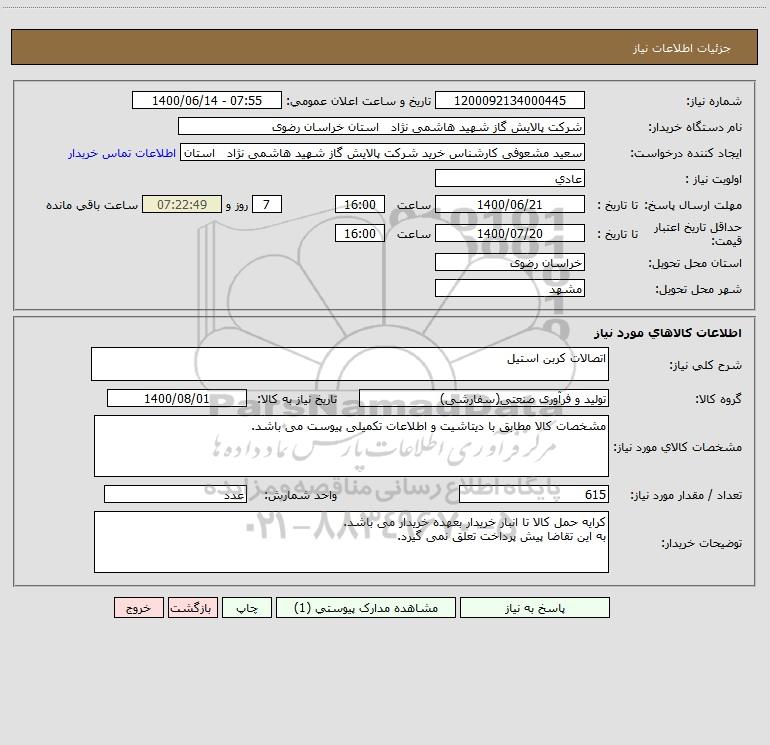The image size is (770, 745).
Task: Click the جزئیات اطلاعات نیاز header title
Action: [682, 48]
